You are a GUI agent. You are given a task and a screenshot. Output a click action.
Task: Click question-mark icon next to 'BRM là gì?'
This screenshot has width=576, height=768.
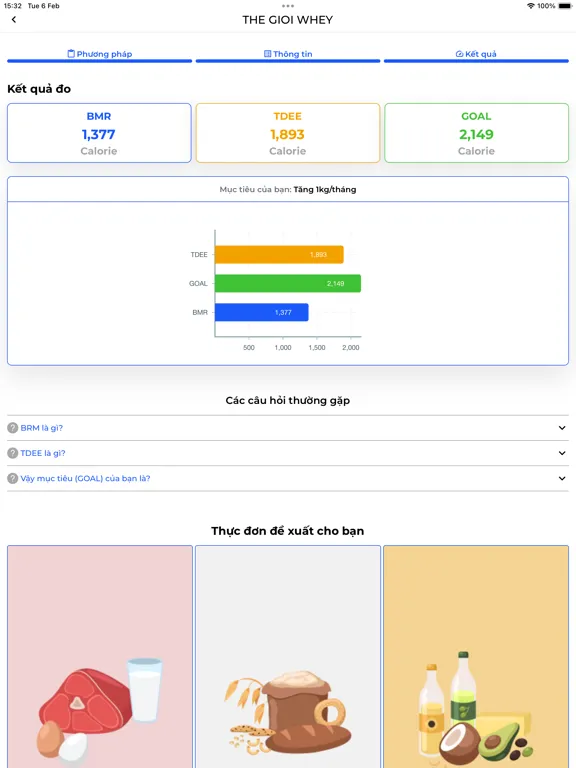13,428
